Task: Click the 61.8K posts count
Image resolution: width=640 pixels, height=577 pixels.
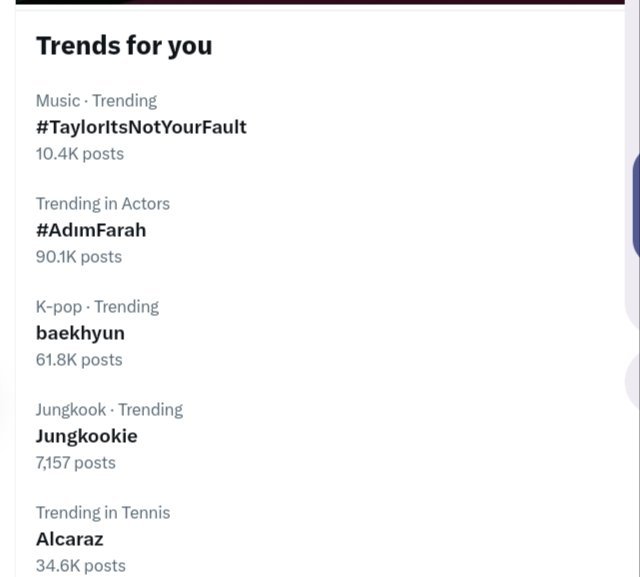Action: 79,359
